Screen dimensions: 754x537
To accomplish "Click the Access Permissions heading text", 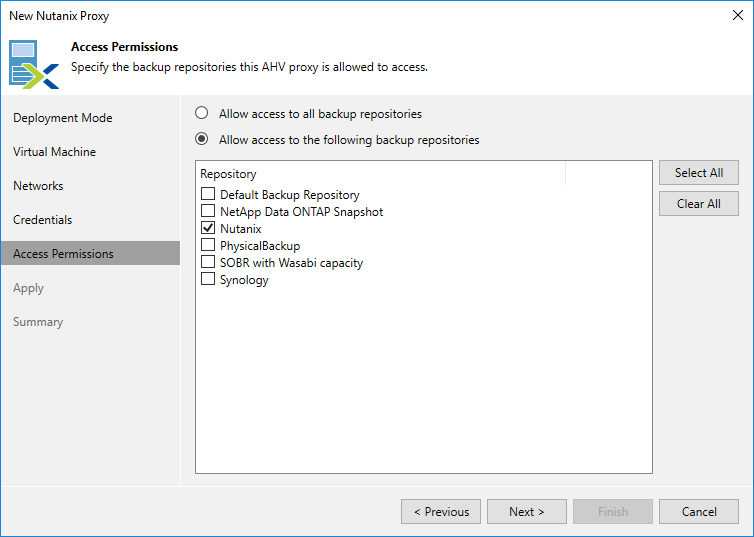I will click(x=125, y=47).
